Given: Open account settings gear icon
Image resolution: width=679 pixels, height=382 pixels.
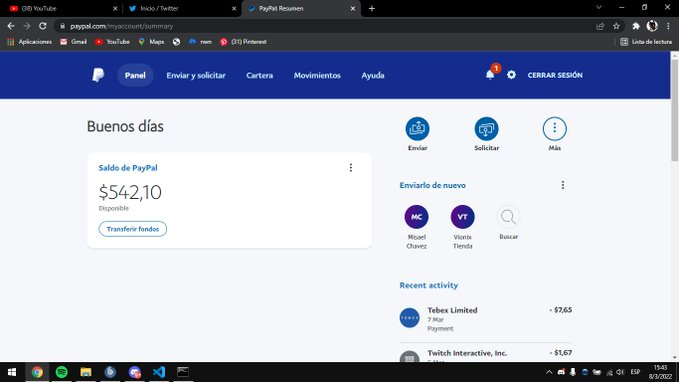Looking at the screenshot, I should (x=511, y=75).
